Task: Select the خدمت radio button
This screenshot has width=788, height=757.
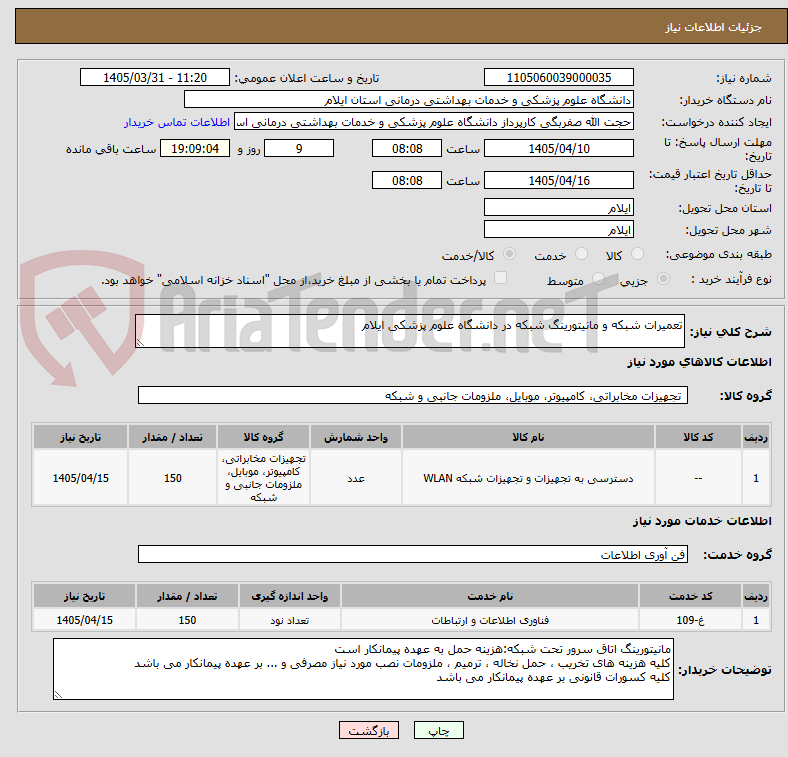Action: point(581,254)
